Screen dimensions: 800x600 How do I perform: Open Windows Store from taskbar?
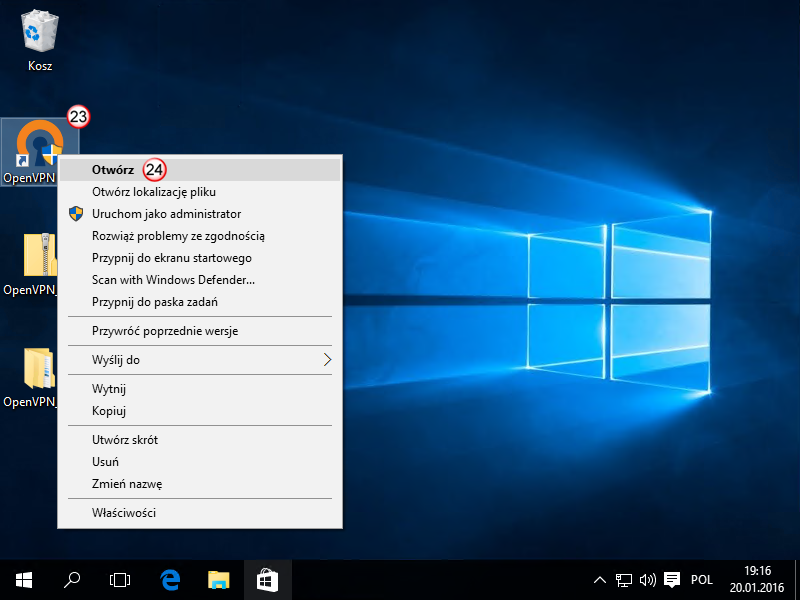(x=267, y=580)
